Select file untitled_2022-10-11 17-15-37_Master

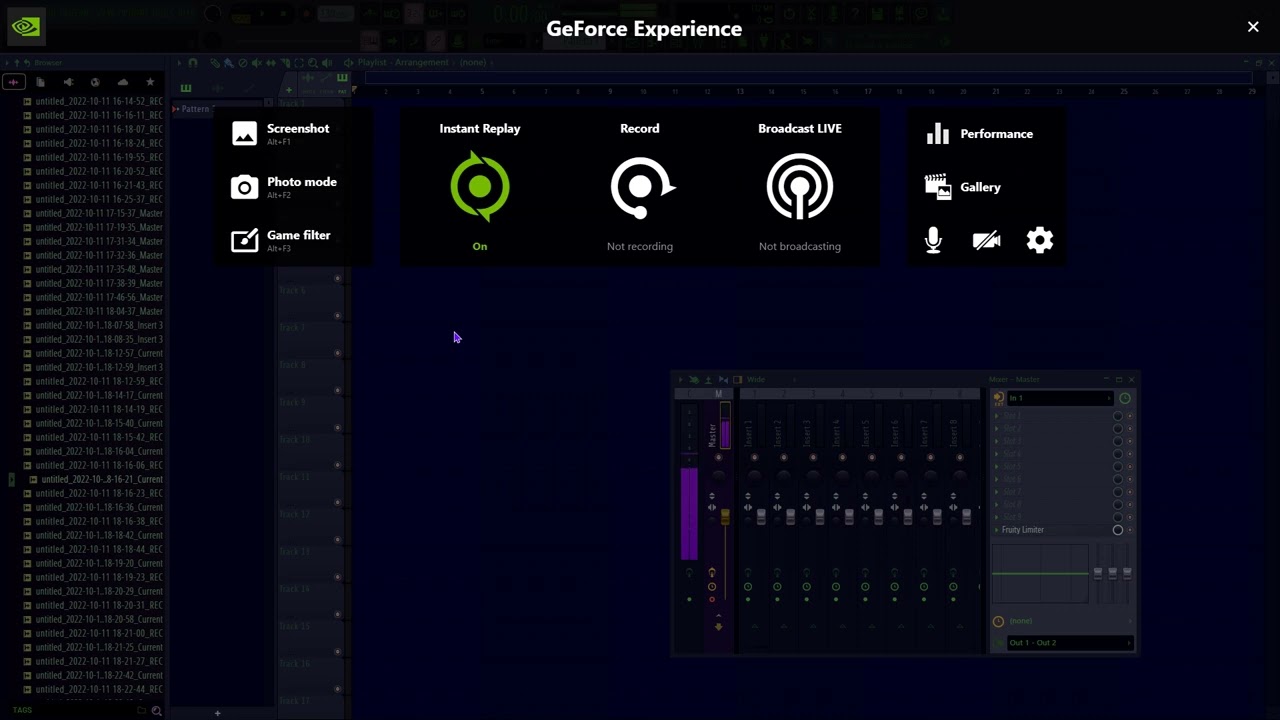click(x=93, y=213)
